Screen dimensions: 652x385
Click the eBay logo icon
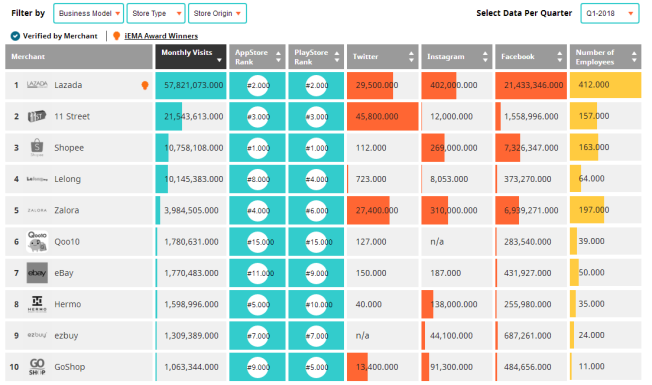pos(37,273)
